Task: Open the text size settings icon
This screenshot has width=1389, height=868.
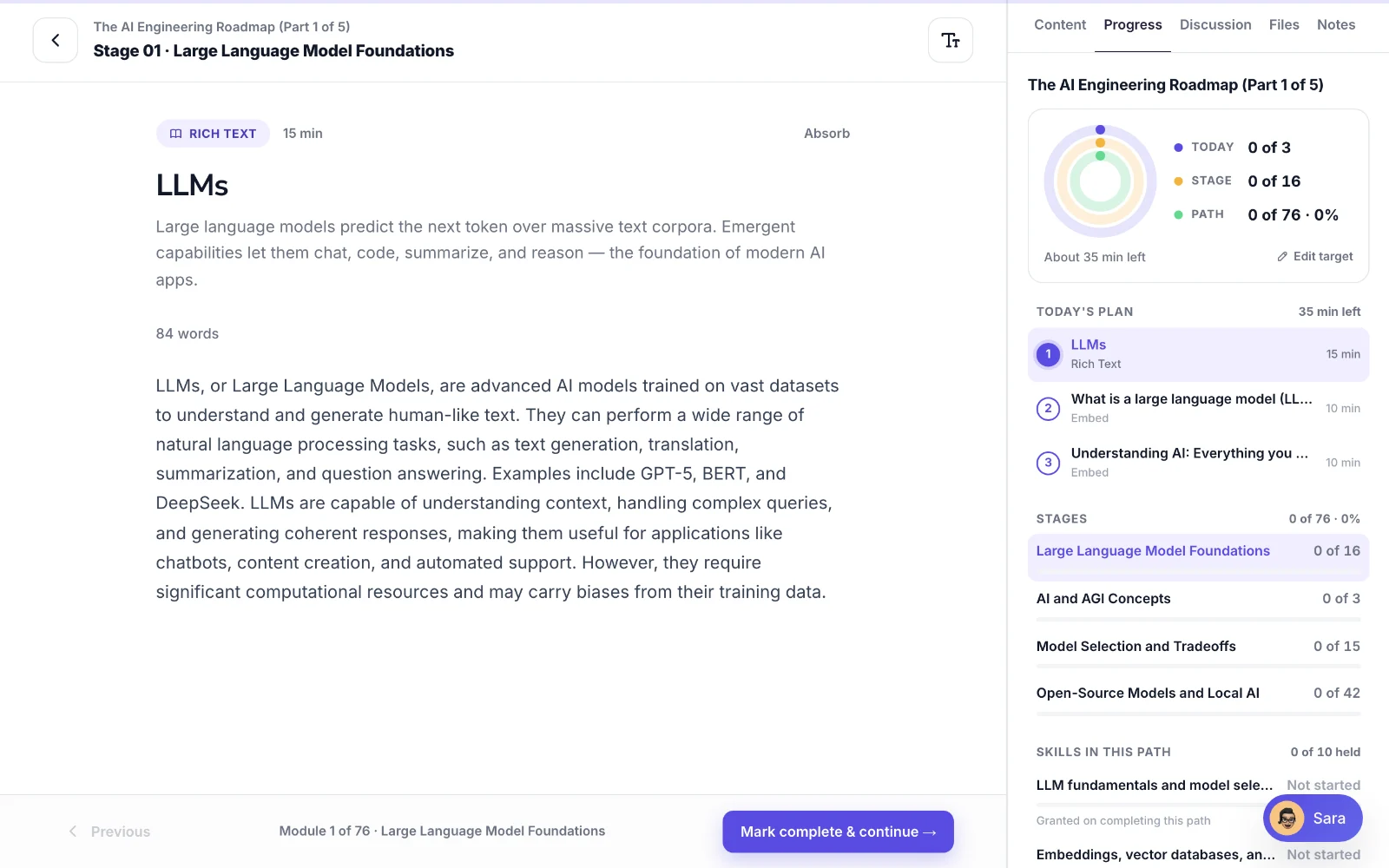Action: click(x=951, y=40)
